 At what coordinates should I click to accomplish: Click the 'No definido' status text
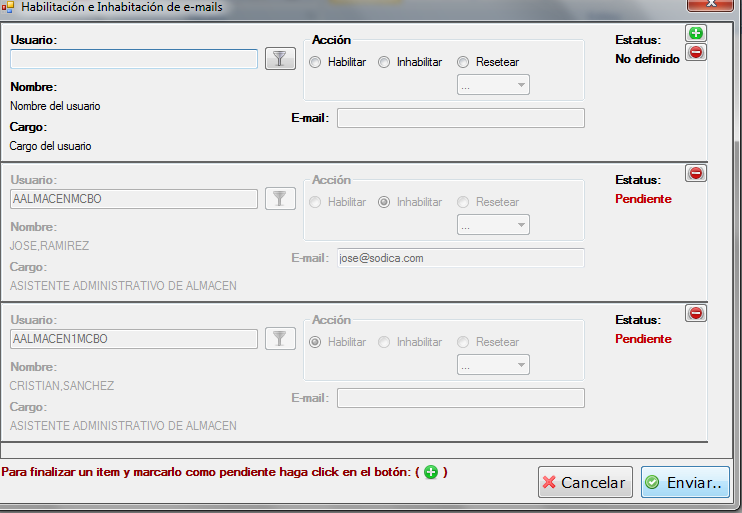(647, 59)
